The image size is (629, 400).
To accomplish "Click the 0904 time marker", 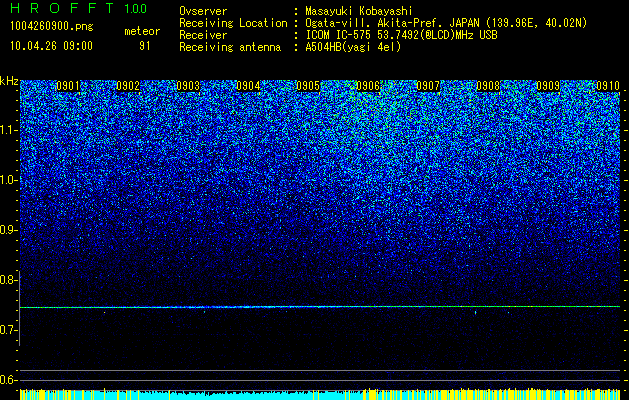I will 248,86.
